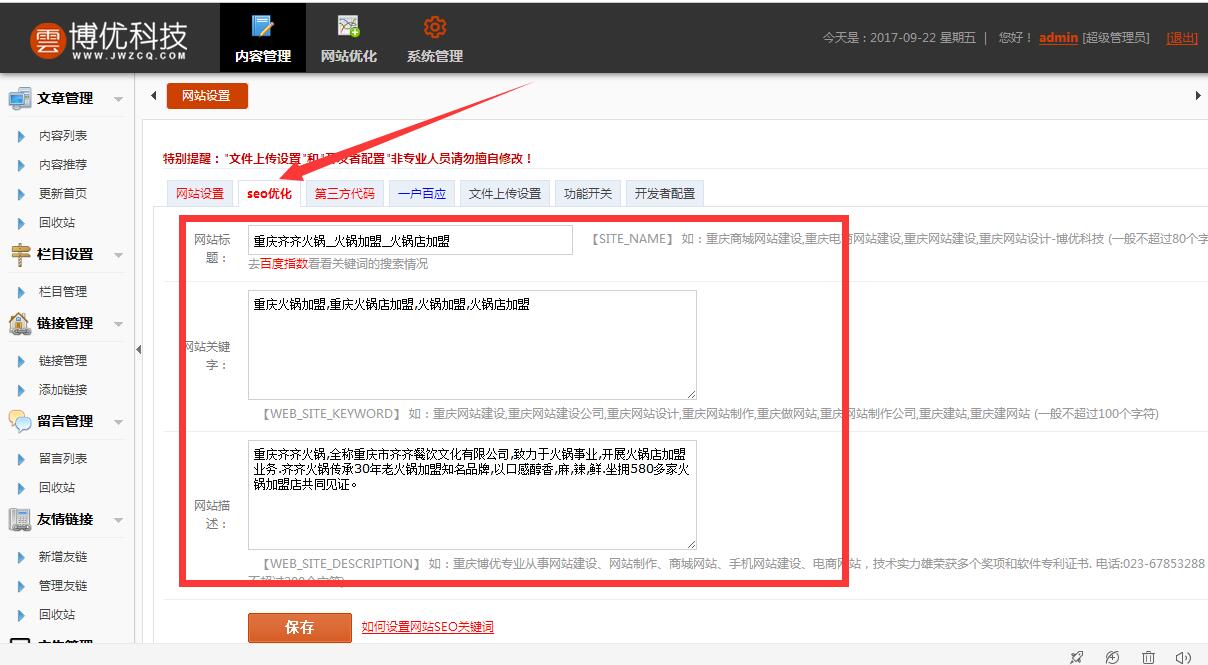Click the 链接管理 house icon
Image resolution: width=1208 pixels, height=665 pixels.
point(19,323)
